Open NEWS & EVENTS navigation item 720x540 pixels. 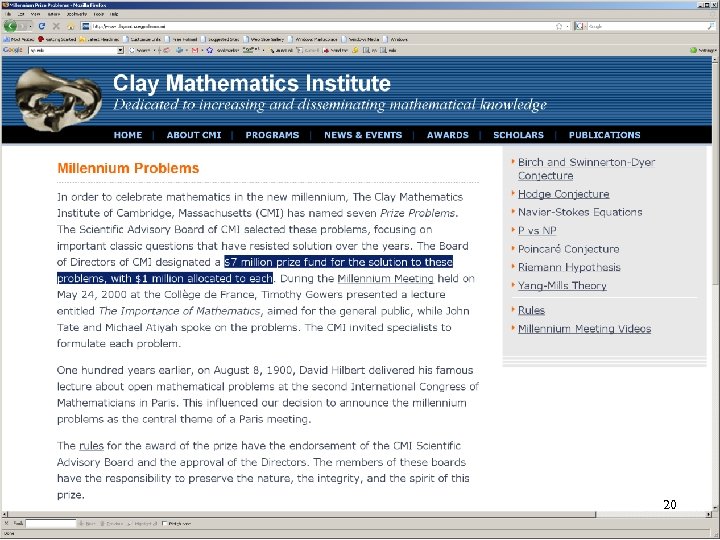pos(363,135)
